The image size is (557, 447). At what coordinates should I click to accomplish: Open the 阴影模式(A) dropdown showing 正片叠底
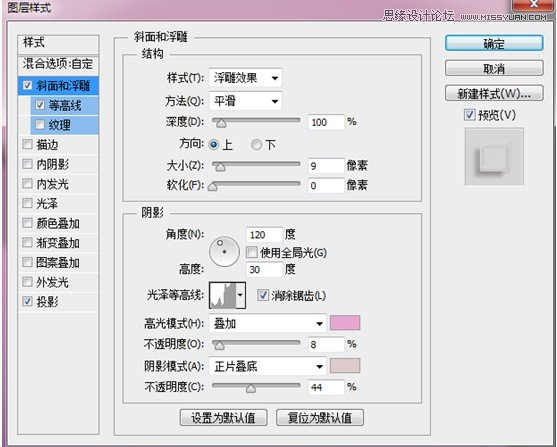point(267,366)
